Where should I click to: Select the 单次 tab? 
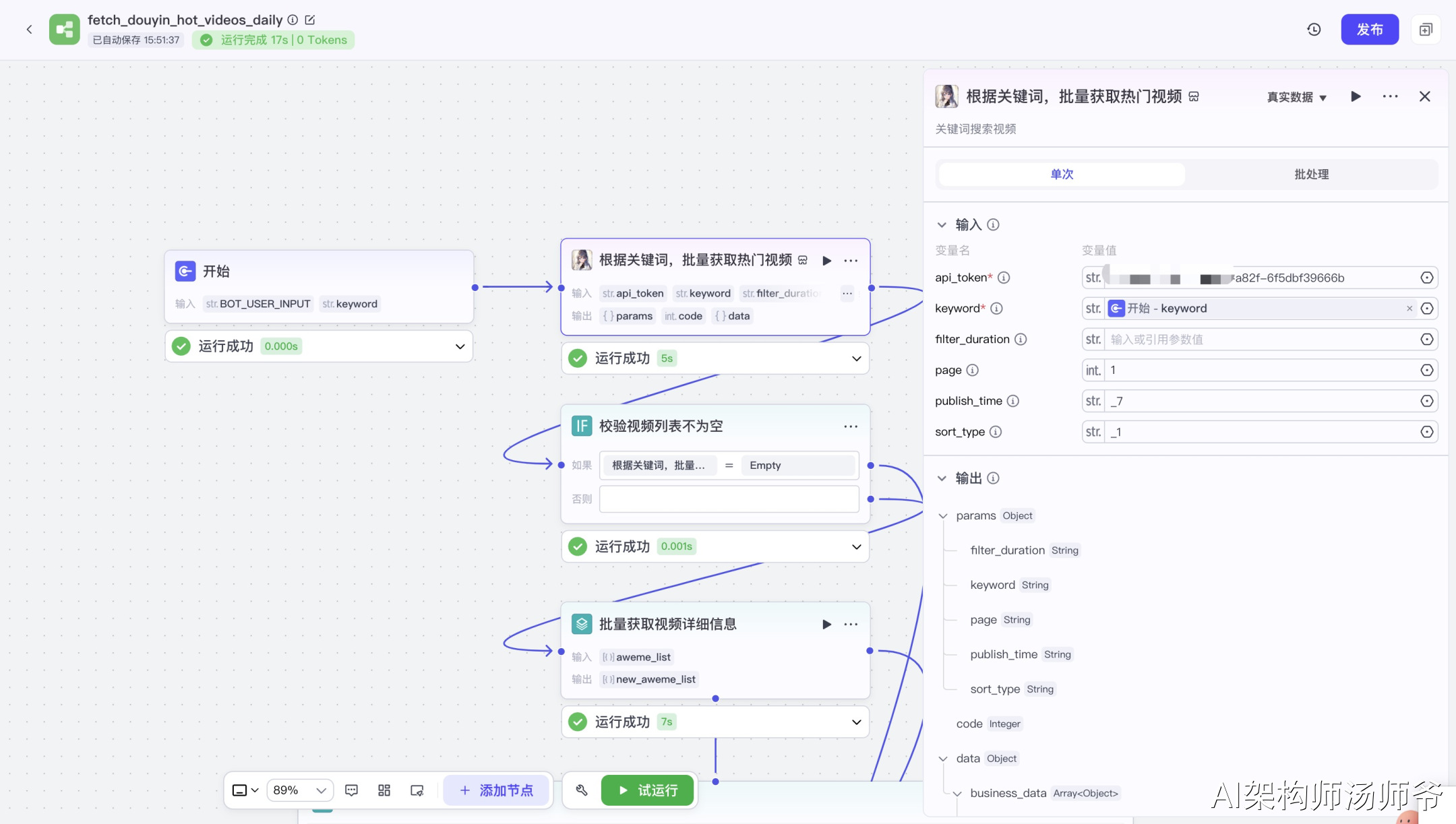coord(1062,175)
